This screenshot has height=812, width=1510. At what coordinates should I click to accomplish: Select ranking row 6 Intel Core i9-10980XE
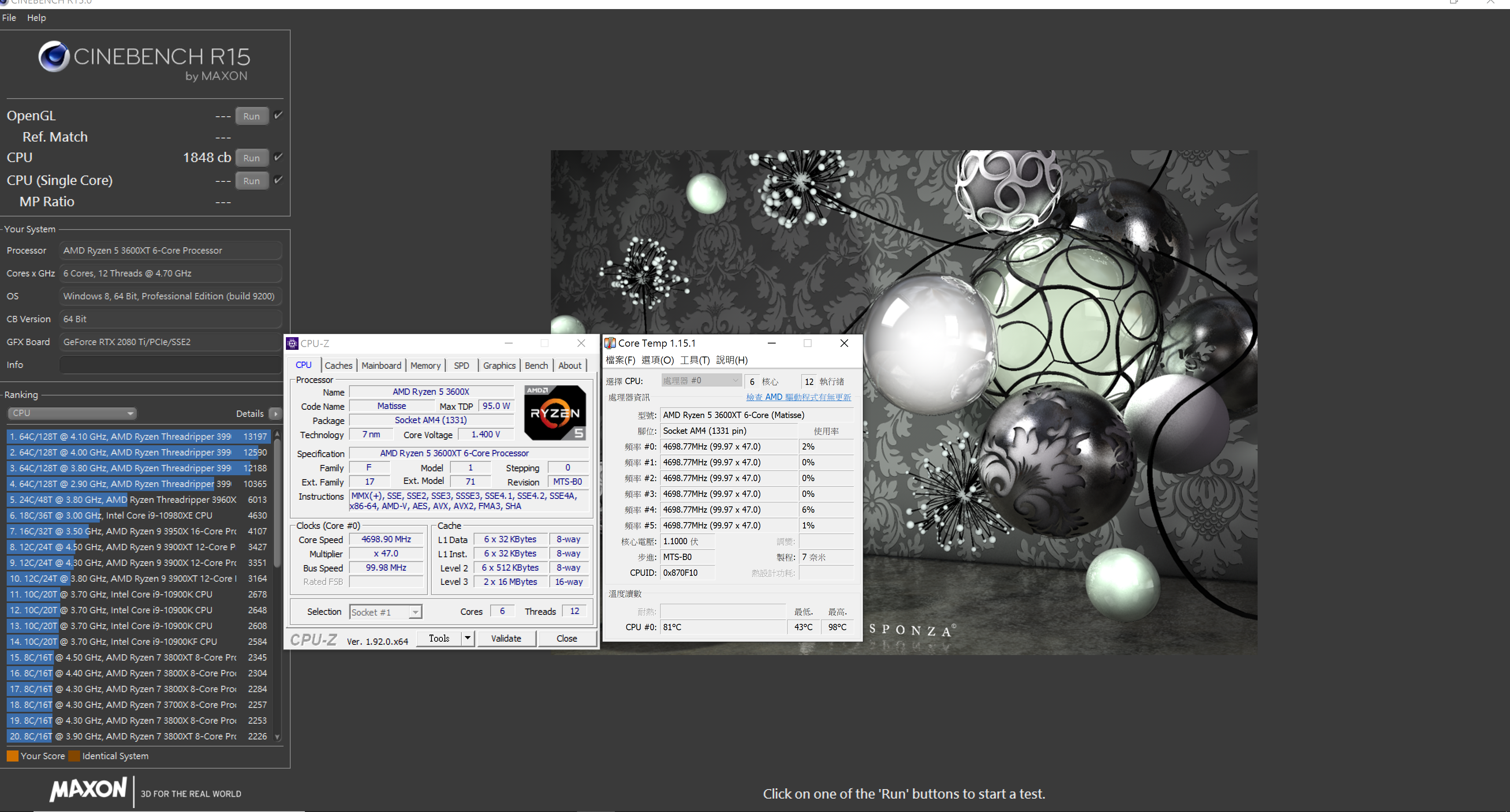pos(138,515)
